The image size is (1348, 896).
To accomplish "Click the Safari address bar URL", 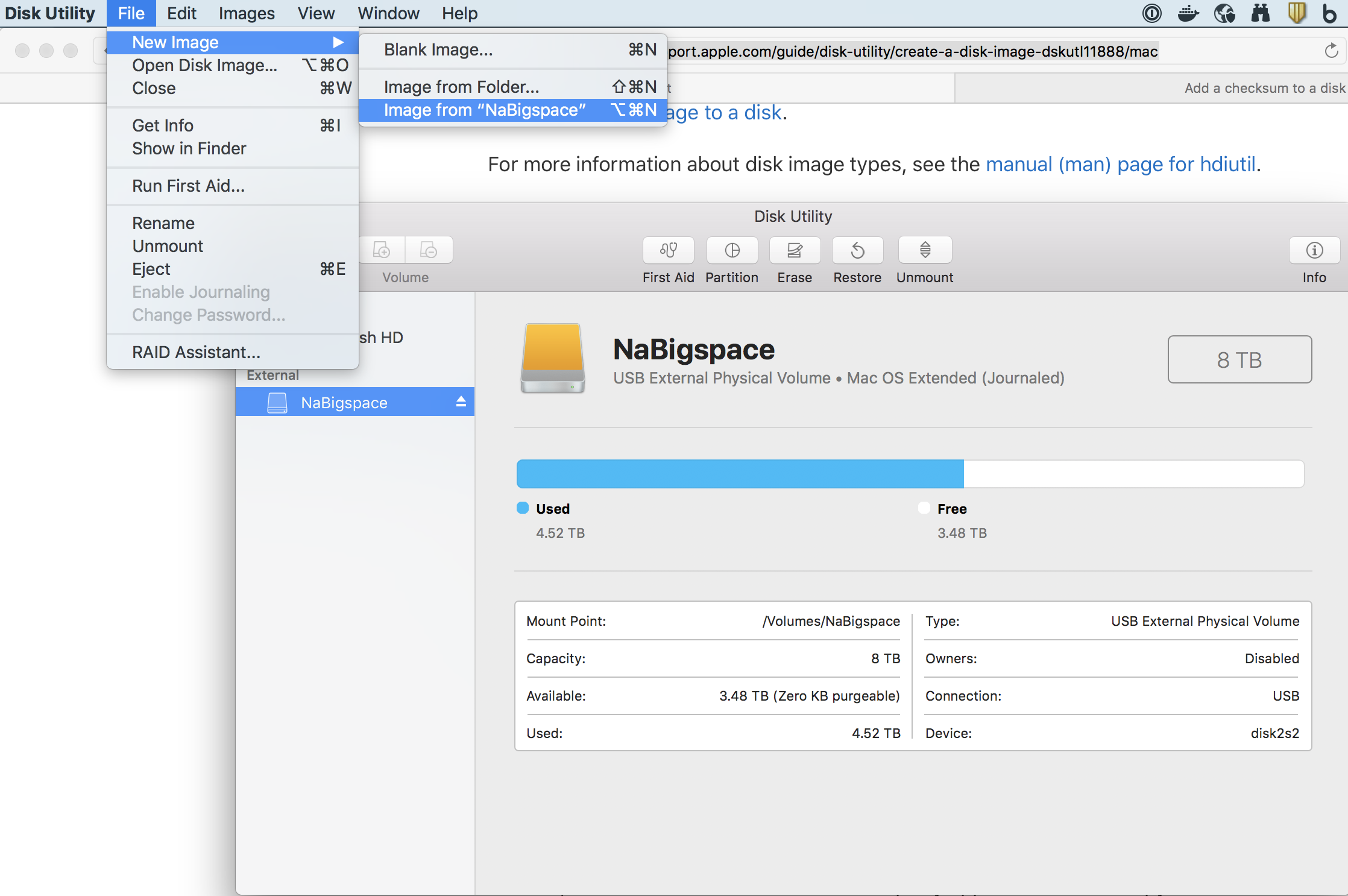I will point(913,51).
